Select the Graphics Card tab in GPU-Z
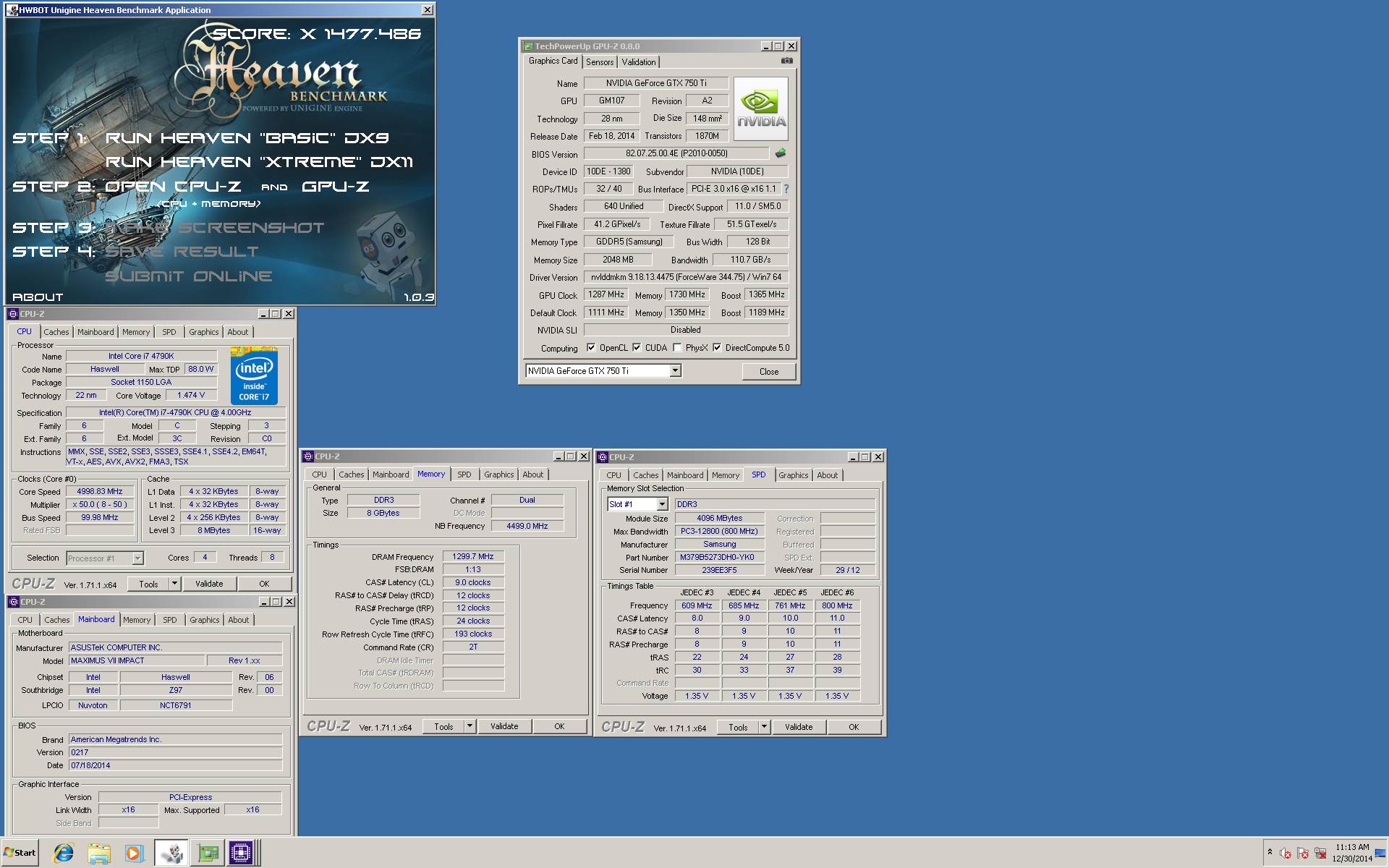1389x868 pixels. (553, 61)
